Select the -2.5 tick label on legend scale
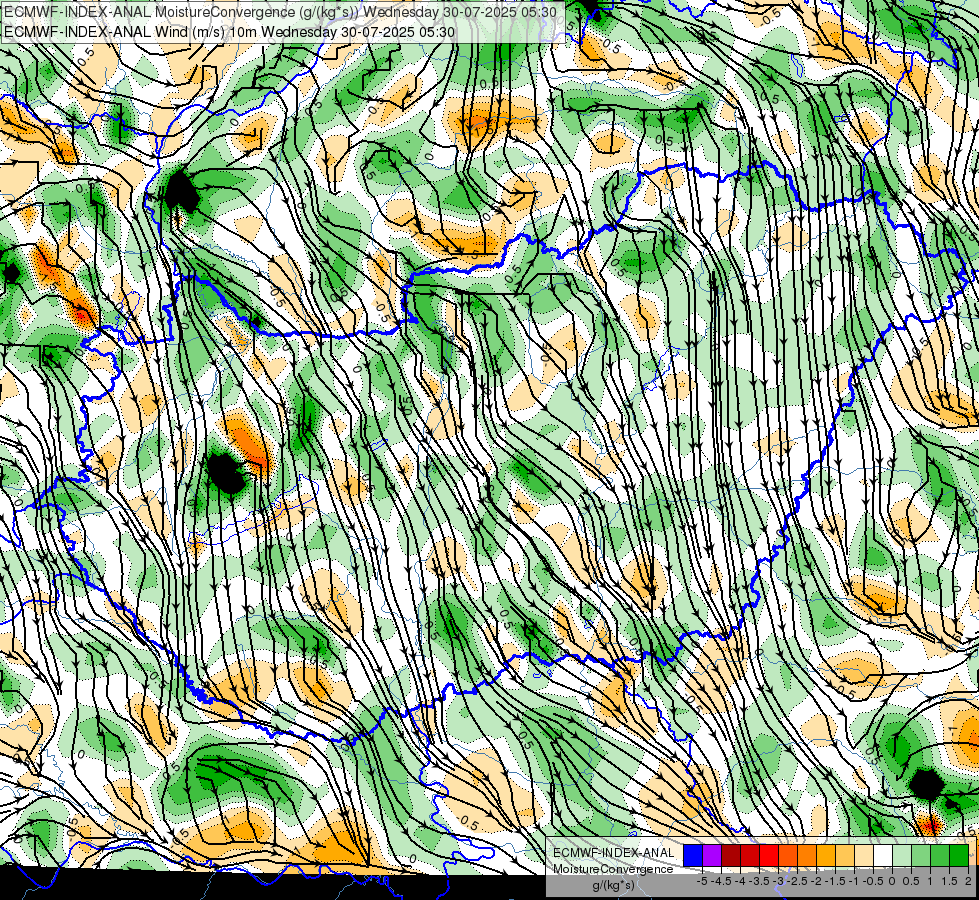Viewport: 979px width, 900px height. tap(797, 881)
